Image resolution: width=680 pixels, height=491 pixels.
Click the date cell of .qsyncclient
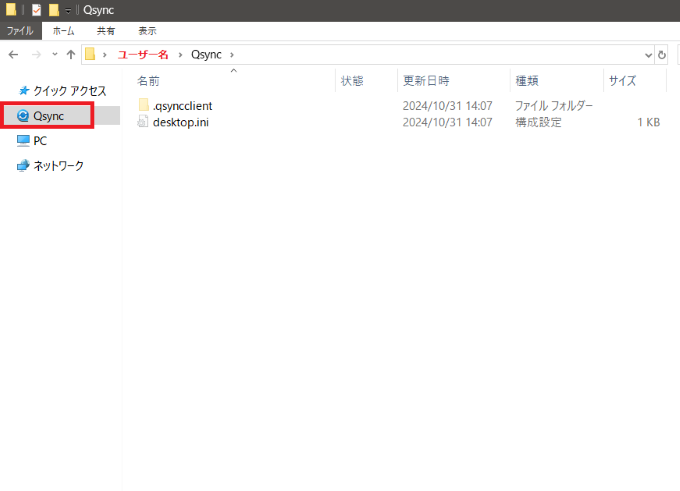pyautogui.click(x=448, y=106)
